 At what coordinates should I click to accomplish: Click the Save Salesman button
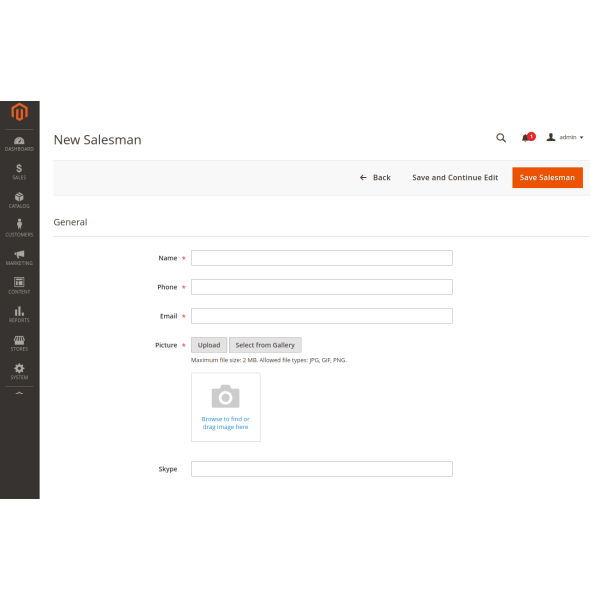tap(547, 177)
